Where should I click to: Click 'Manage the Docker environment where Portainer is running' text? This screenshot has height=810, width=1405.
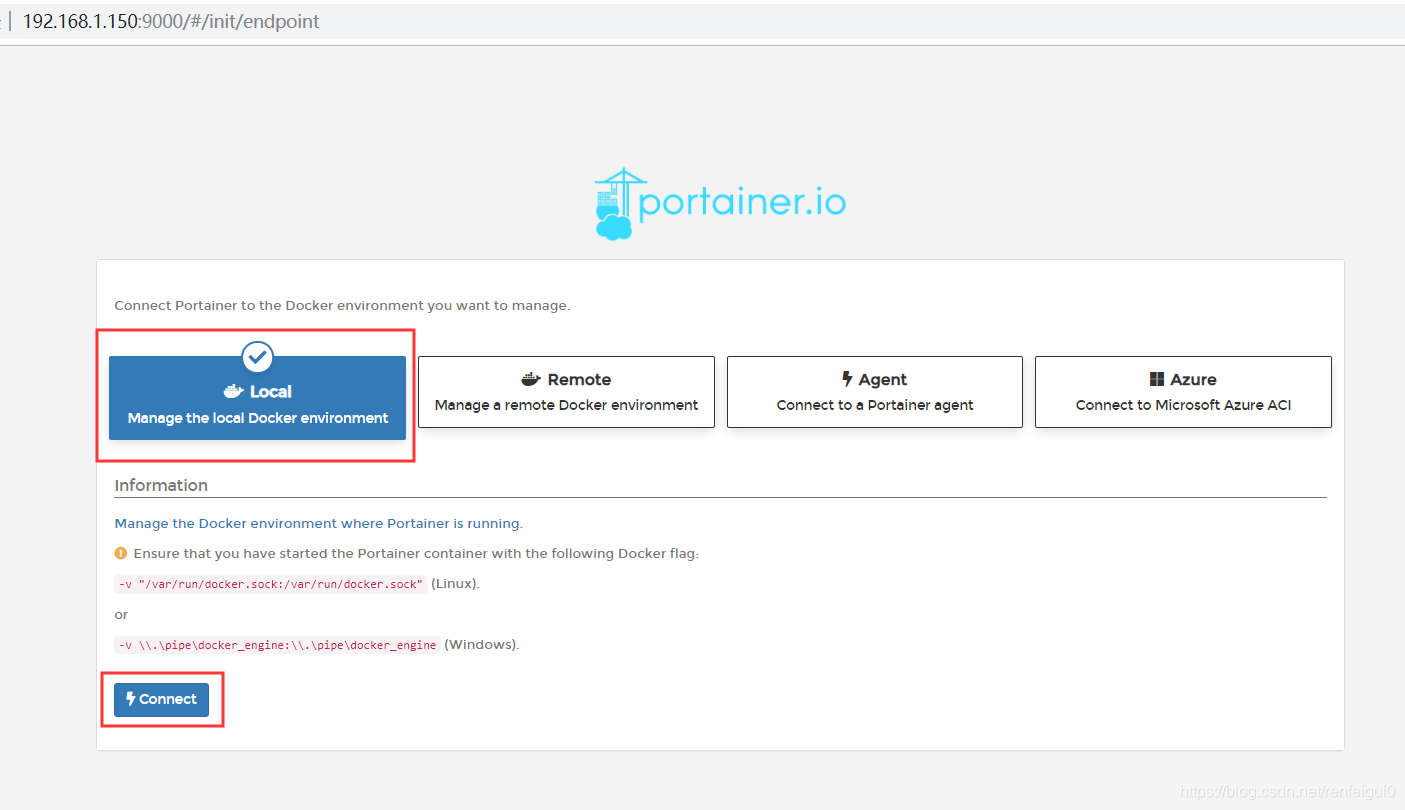(x=319, y=523)
